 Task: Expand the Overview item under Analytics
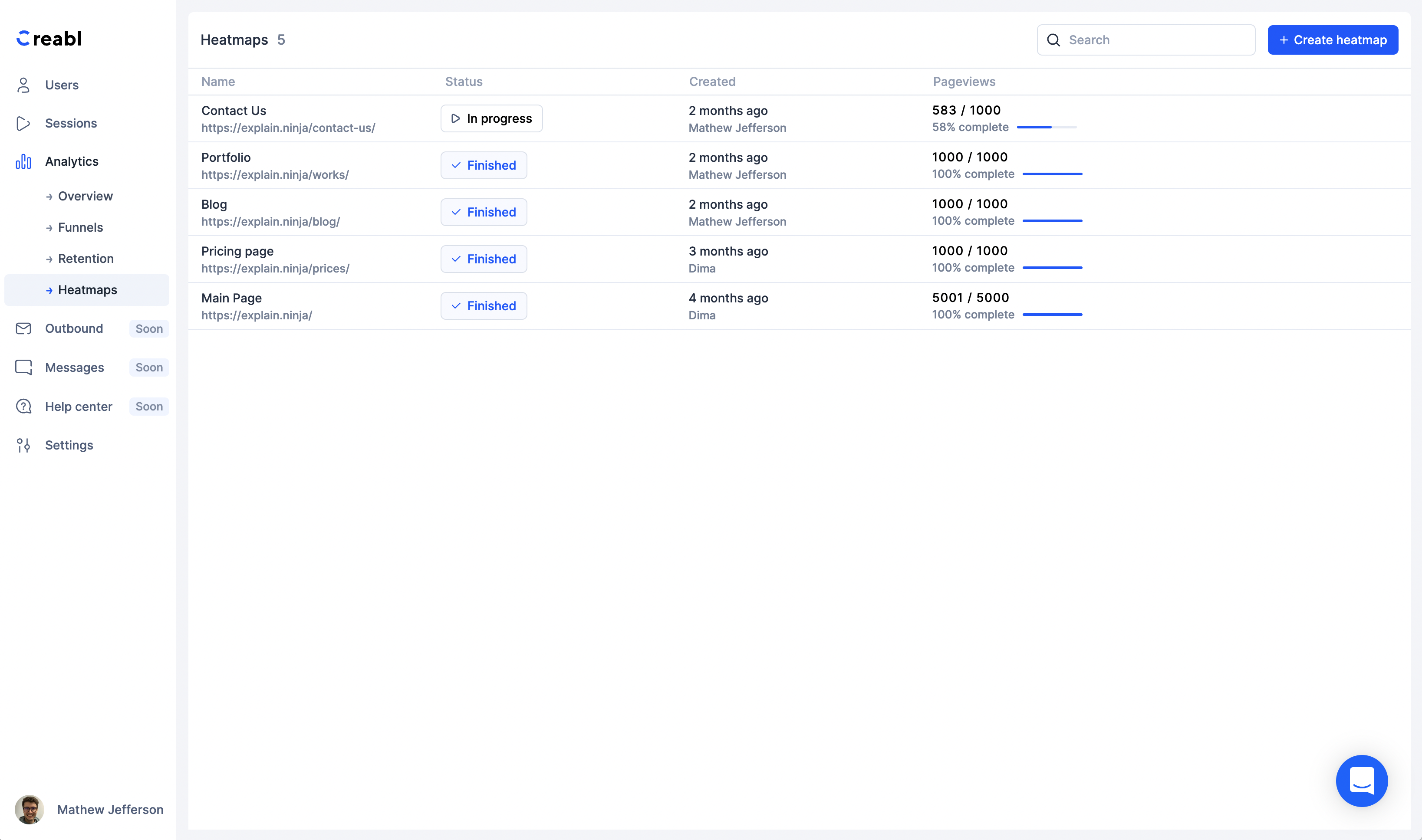tap(85, 196)
